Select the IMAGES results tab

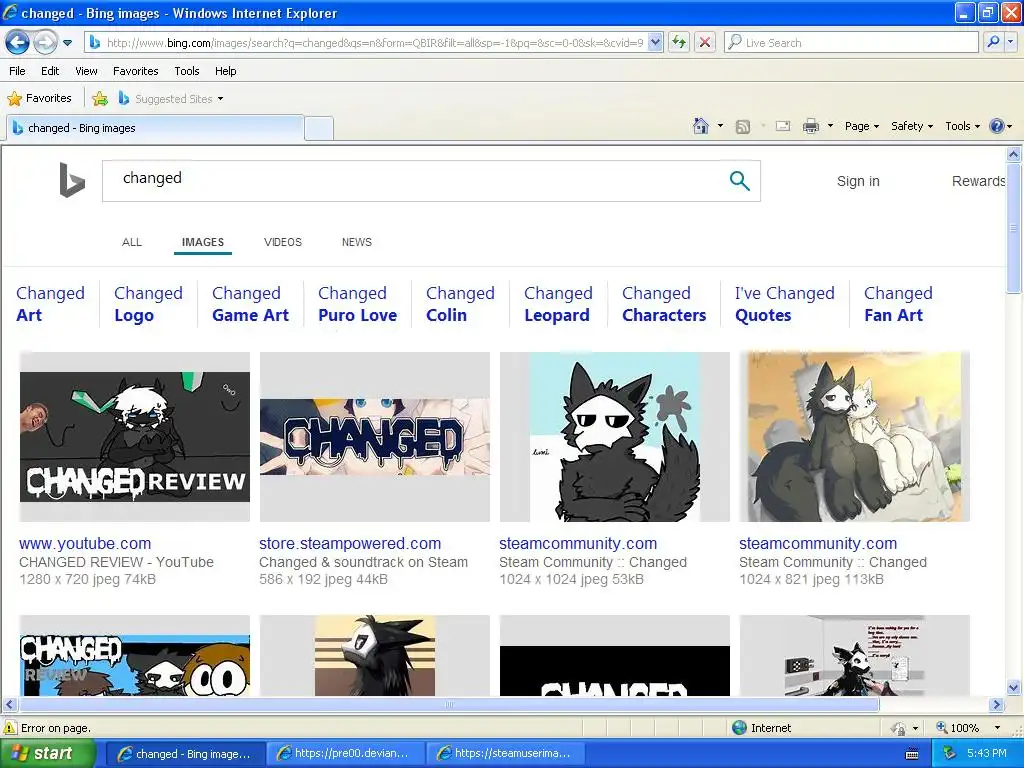click(202, 242)
